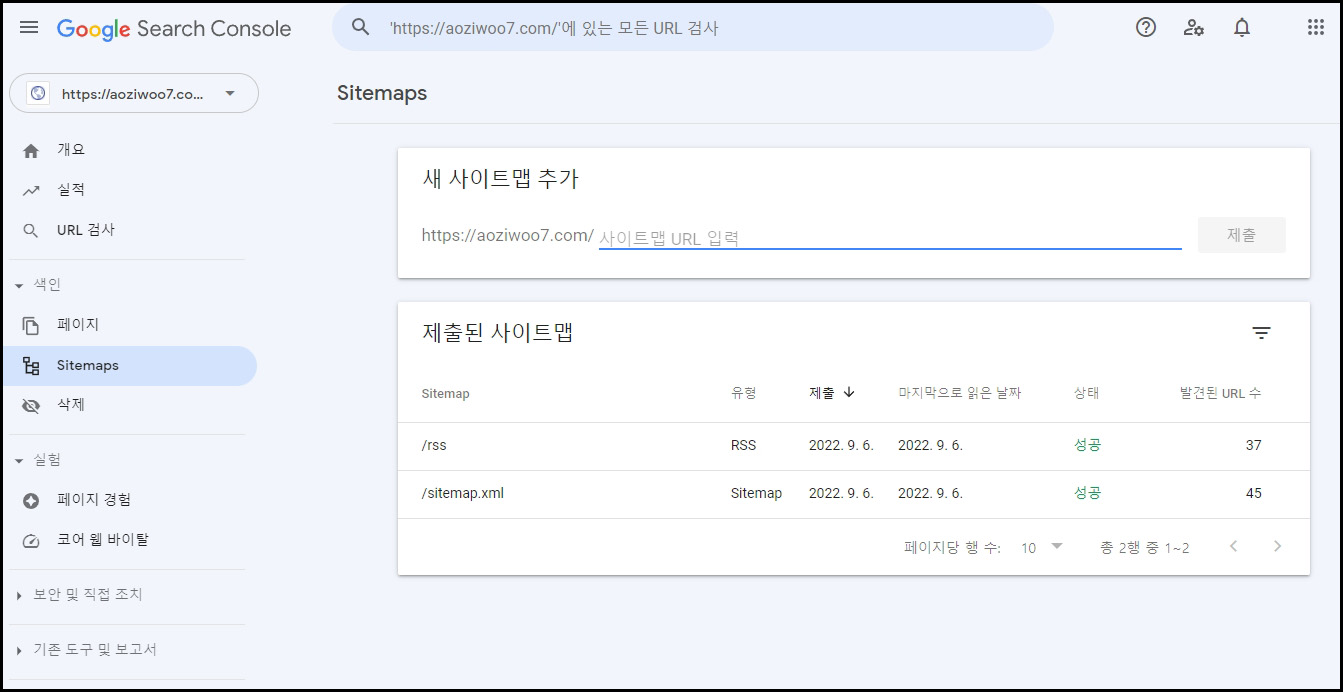
Task: Open the property selector dropdown
Action: coord(134,93)
